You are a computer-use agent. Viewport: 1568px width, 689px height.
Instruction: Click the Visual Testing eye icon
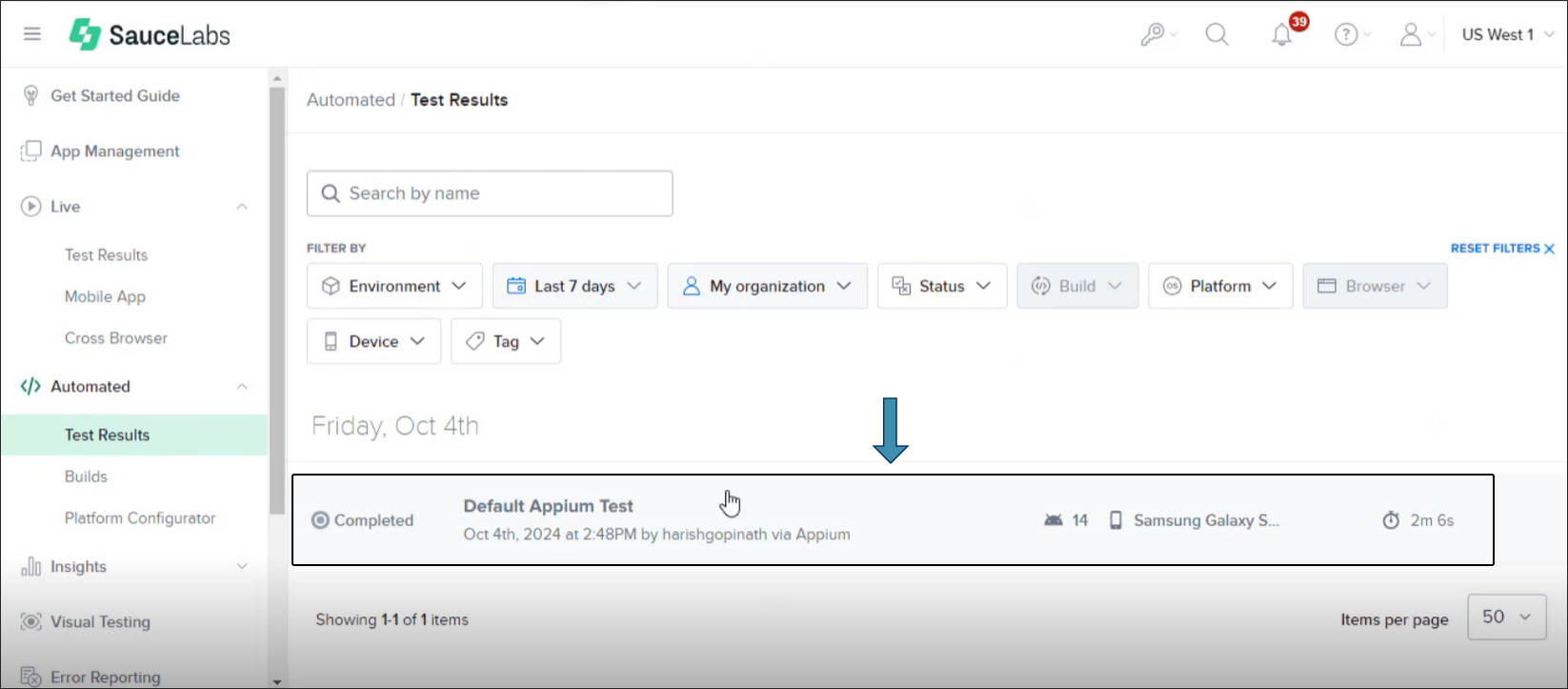click(x=30, y=621)
